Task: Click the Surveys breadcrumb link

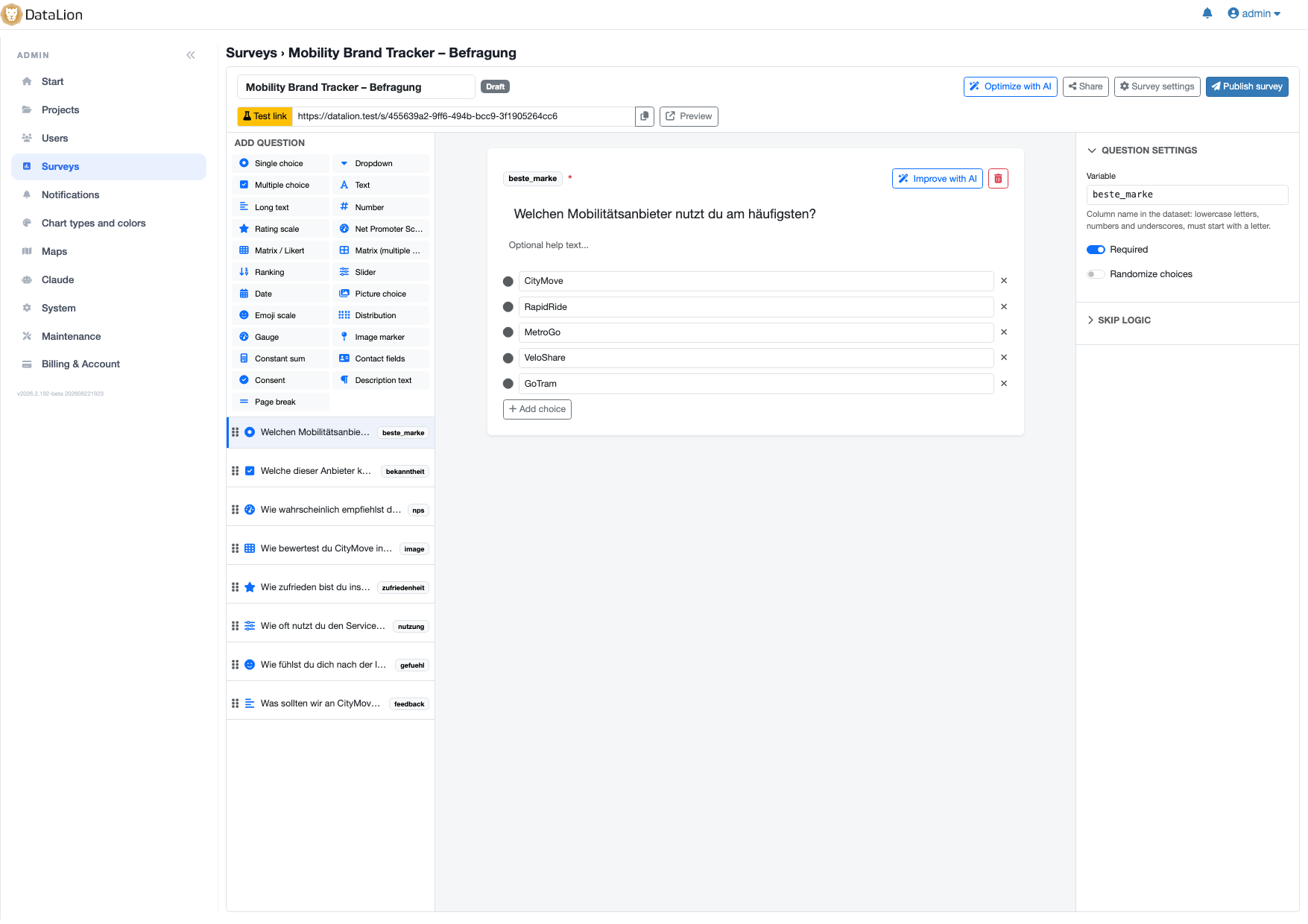Action: point(251,53)
